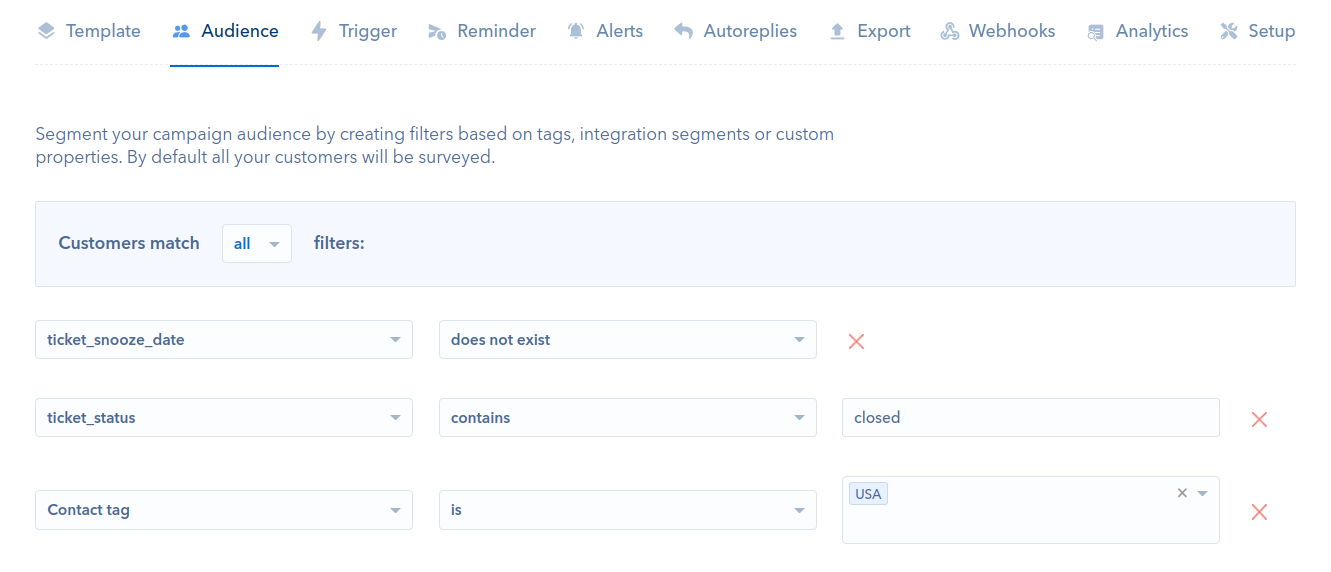
Task: Open the Reminder tab
Action: click(x=481, y=31)
